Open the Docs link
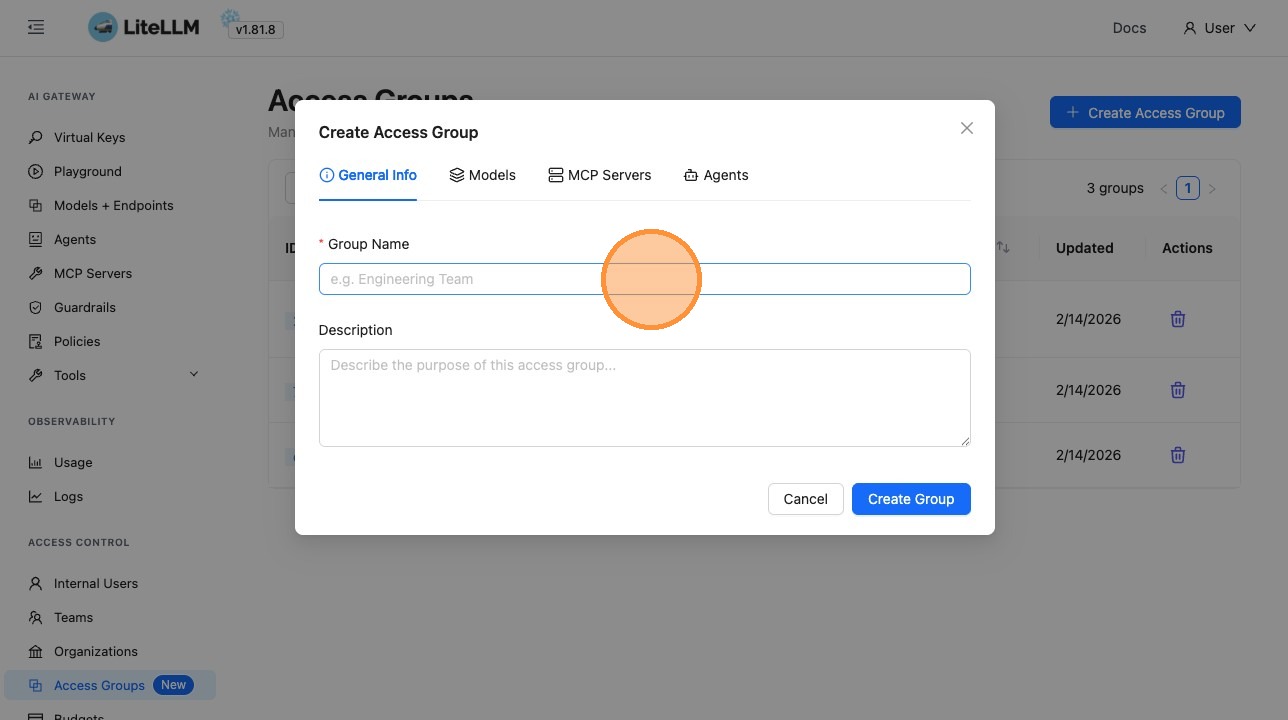 (1129, 28)
